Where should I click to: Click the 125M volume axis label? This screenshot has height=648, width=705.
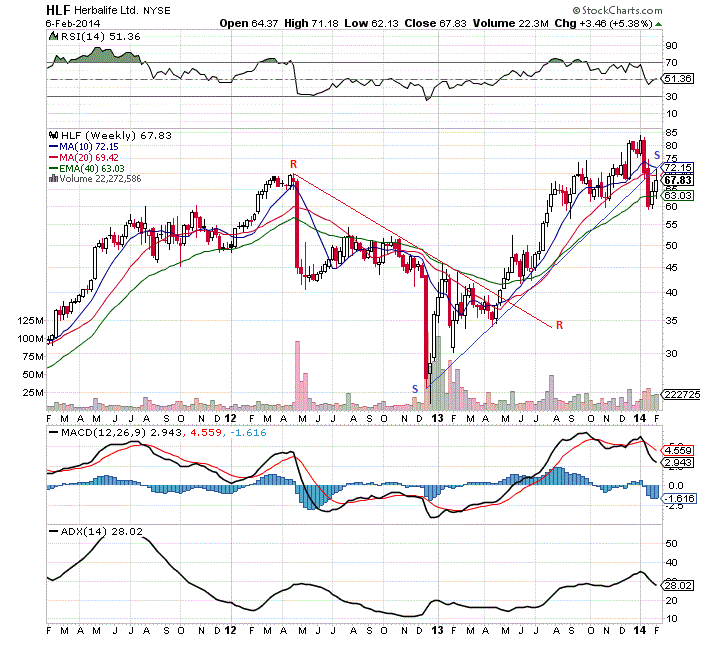(30, 321)
